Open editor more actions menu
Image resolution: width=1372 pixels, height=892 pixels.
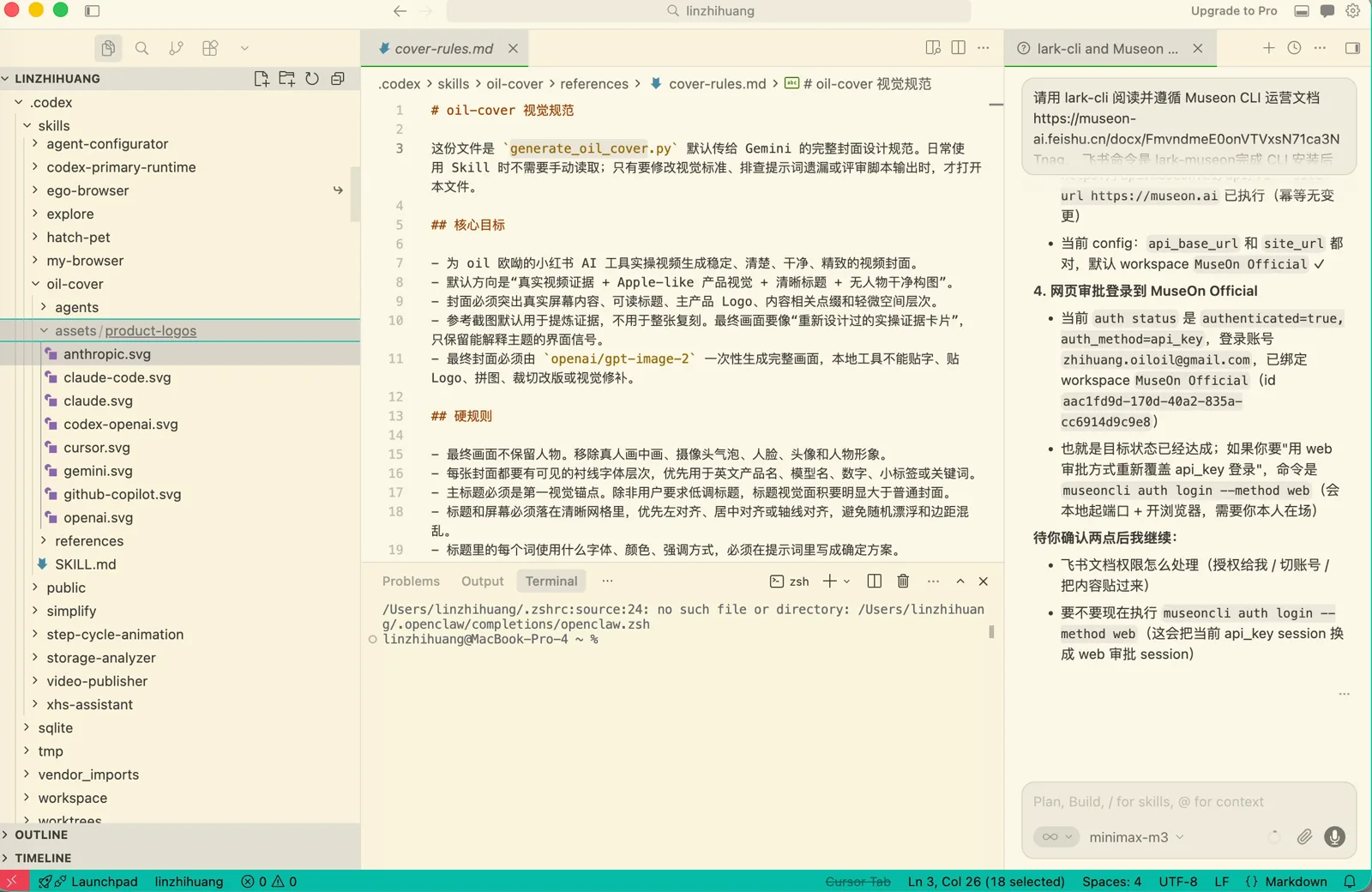point(984,48)
